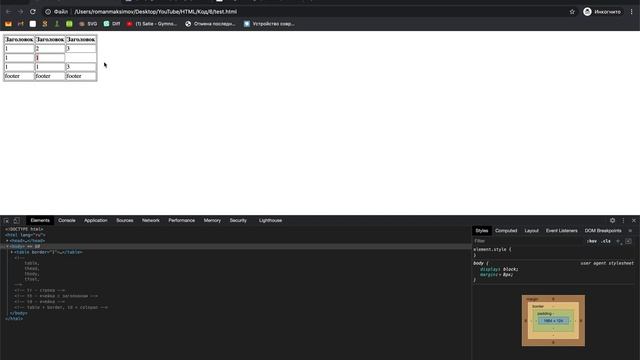Expand the table border element node
Image resolution: width=640 pixels, height=360 pixels.
coord(12,252)
